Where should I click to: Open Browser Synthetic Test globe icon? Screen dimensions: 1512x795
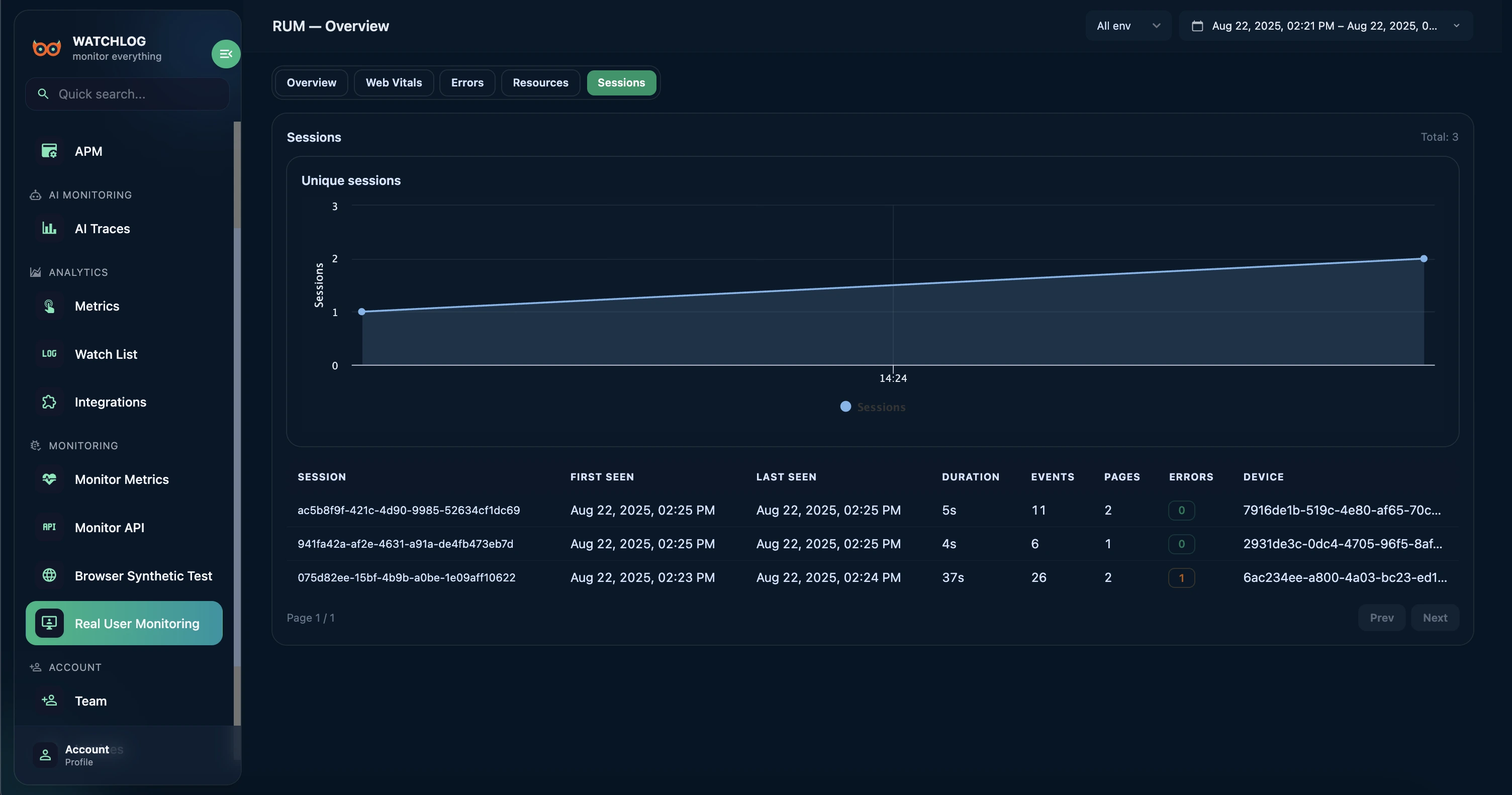[49, 575]
